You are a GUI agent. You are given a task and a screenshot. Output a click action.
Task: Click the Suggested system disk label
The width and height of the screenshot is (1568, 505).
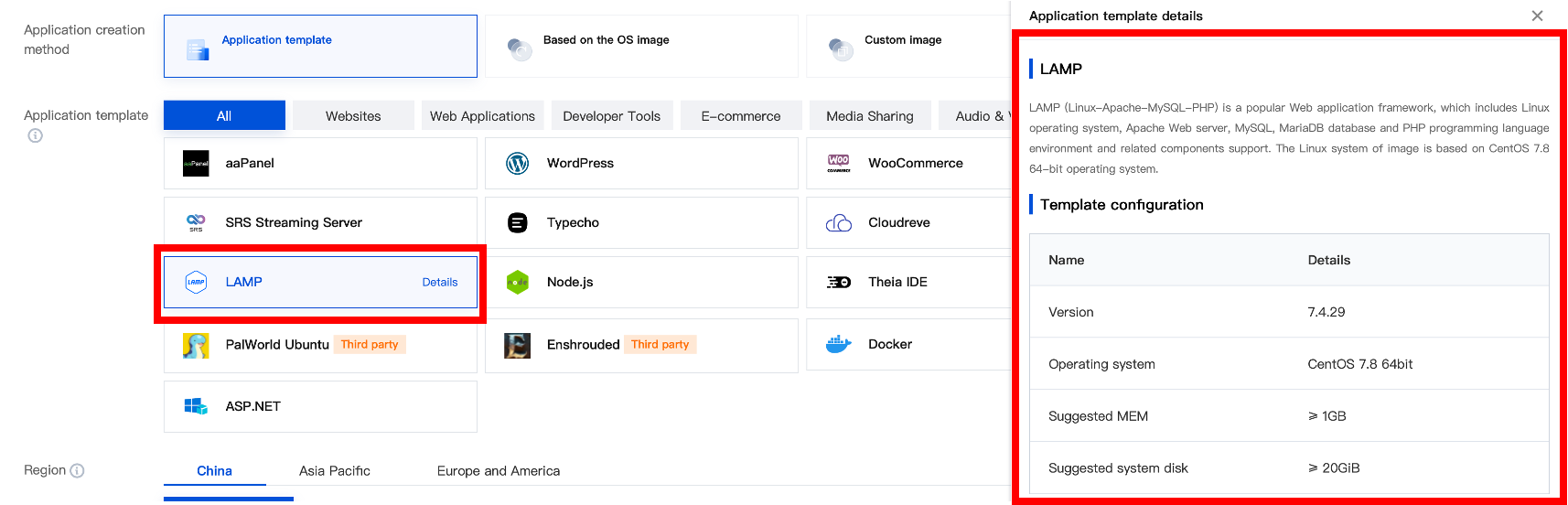(x=1118, y=468)
